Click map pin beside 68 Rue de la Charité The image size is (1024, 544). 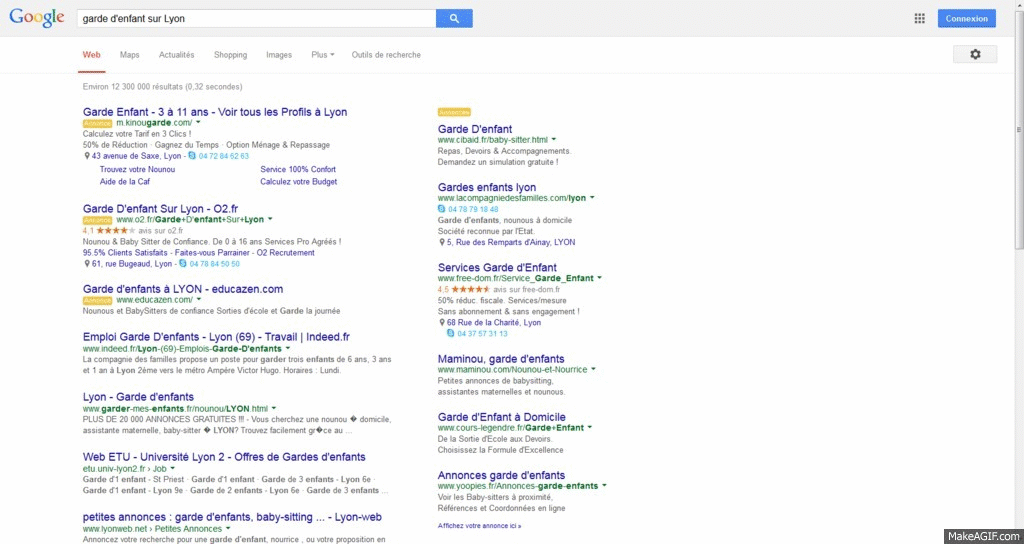441,323
